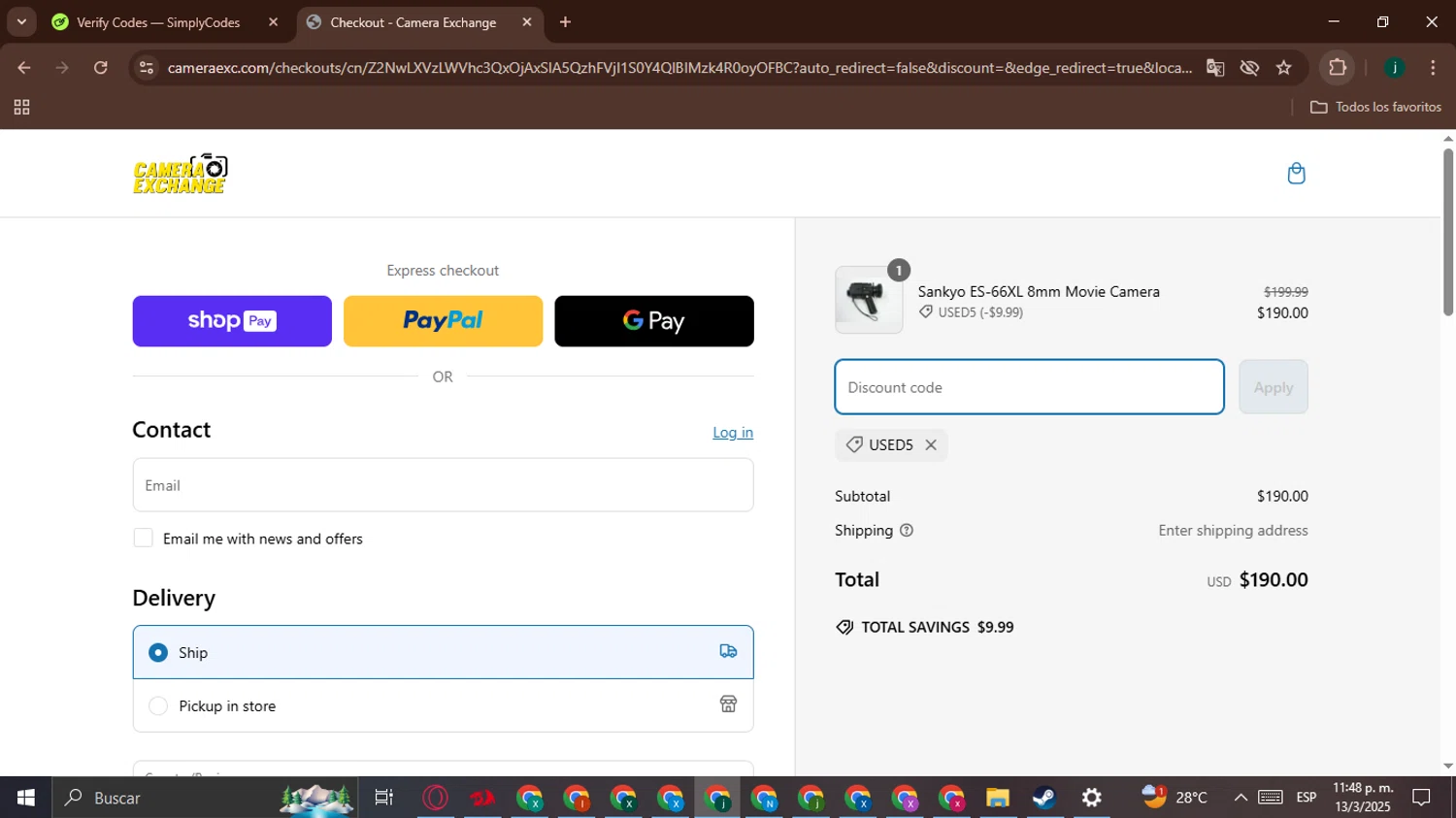This screenshot has width=1456, height=818.
Task: Click the Windows taskbar search box
Action: tap(204, 798)
